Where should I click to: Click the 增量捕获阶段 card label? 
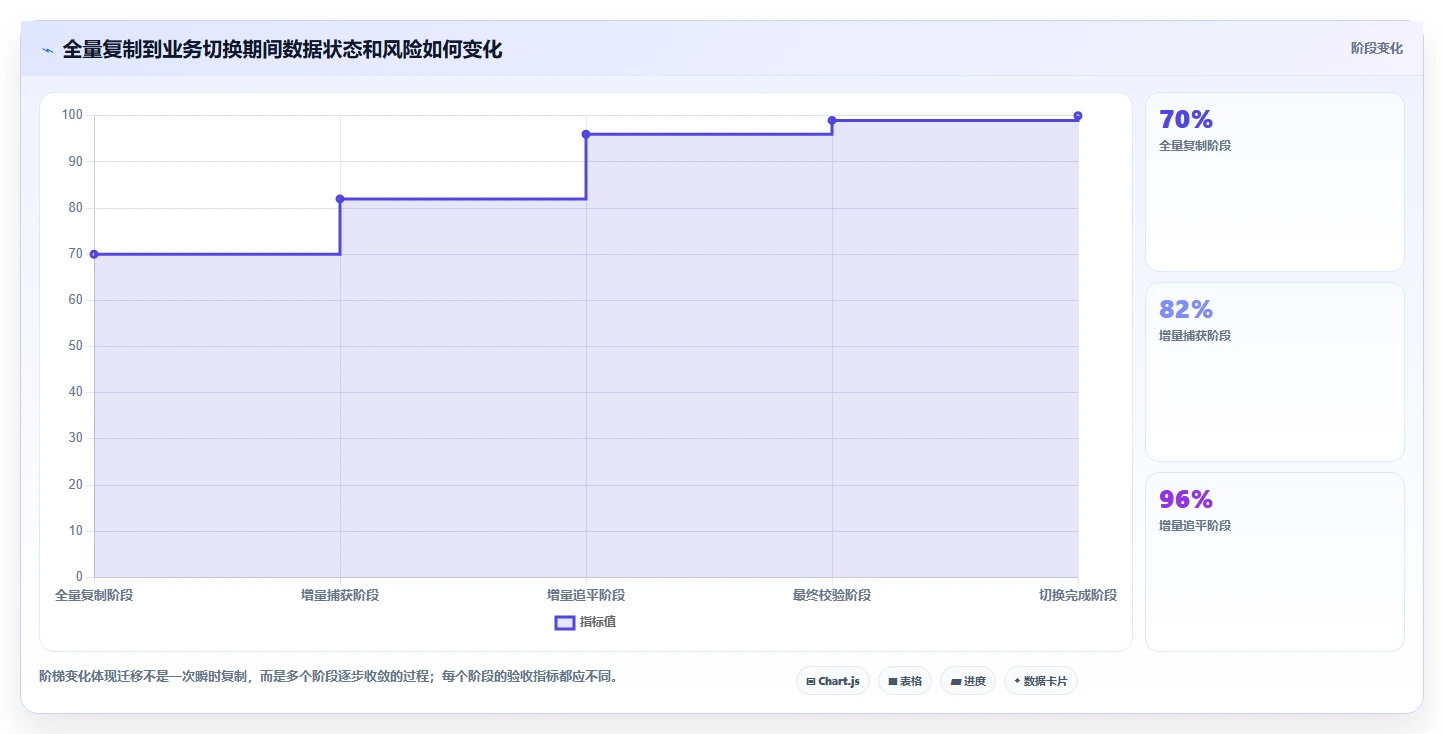(1195, 336)
